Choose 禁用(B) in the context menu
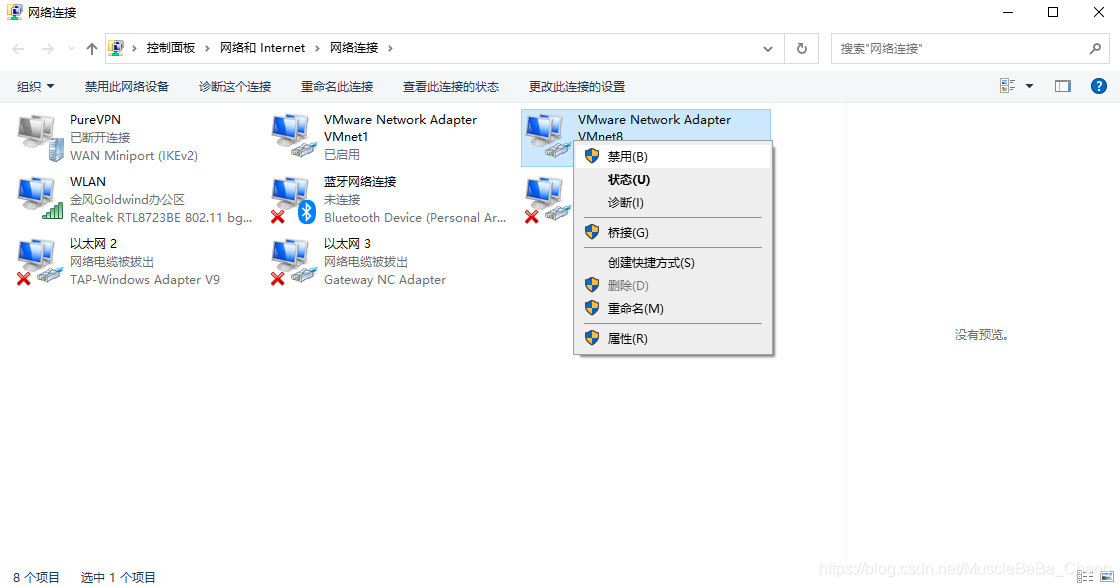Screen dimensions: 1120x587 click(673, 156)
